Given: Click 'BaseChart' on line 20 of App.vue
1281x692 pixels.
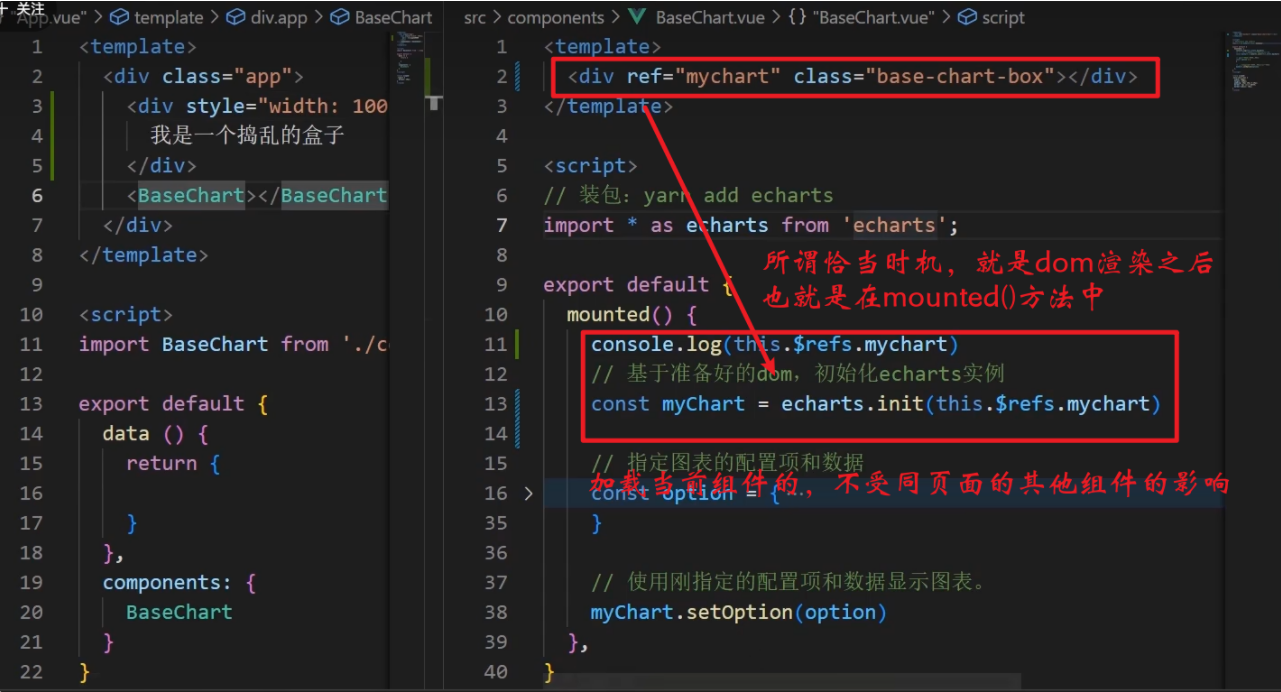Looking at the screenshot, I should point(179,612).
